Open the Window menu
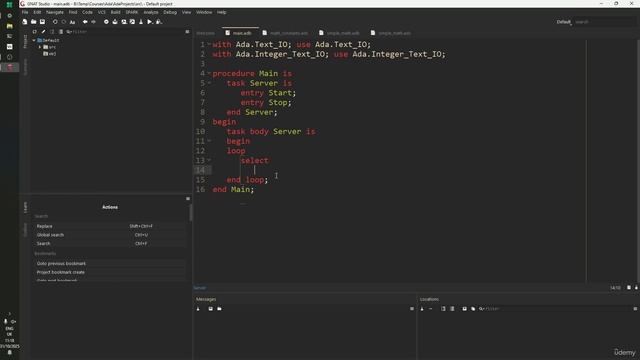Screen dimensions: 640x360 [x=204, y=12]
